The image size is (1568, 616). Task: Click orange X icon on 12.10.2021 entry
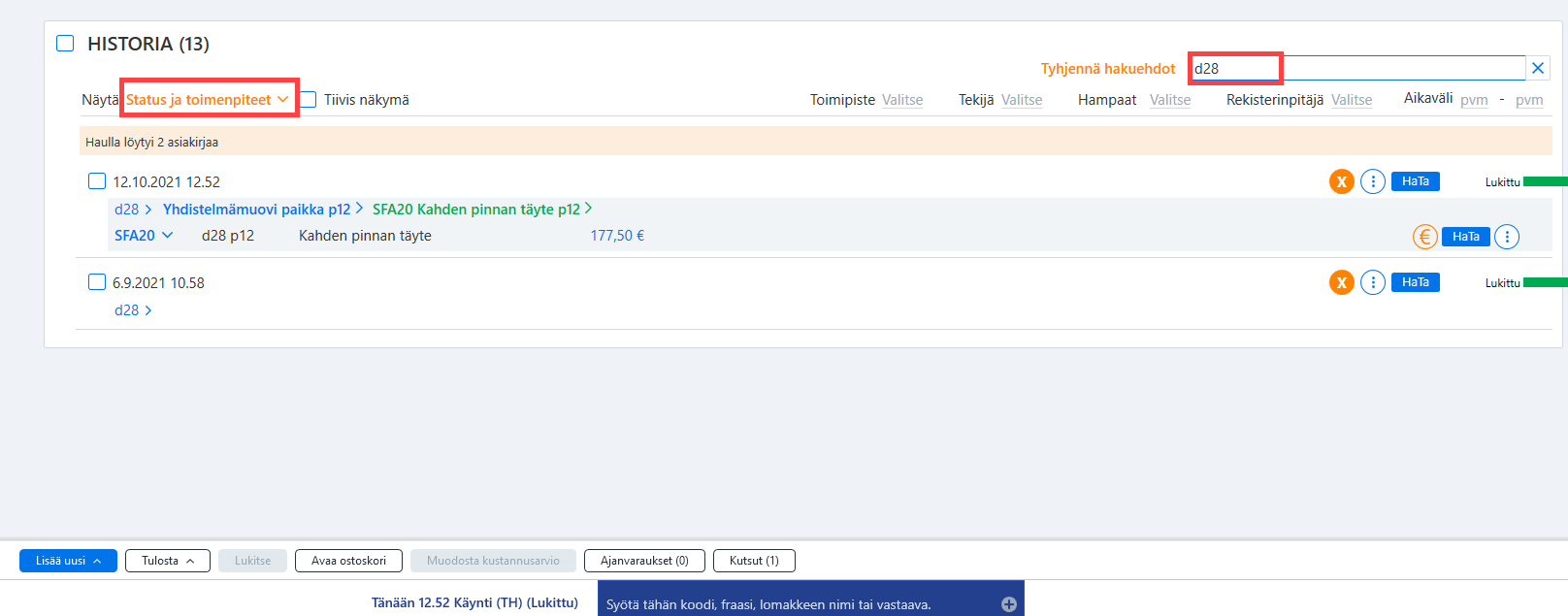pyautogui.click(x=1342, y=181)
